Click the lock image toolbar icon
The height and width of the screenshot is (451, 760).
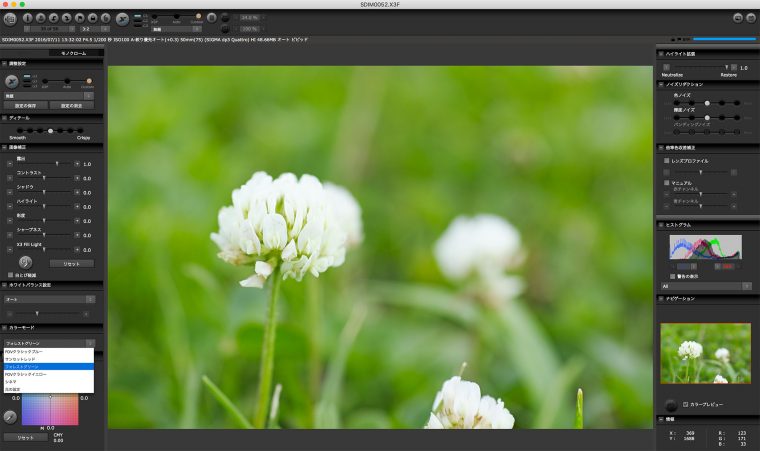pos(93,18)
